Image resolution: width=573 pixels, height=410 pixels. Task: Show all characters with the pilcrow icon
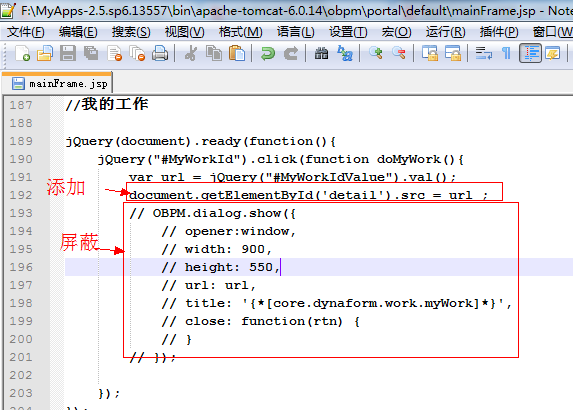pyautogui.click(x=506, y=53)
